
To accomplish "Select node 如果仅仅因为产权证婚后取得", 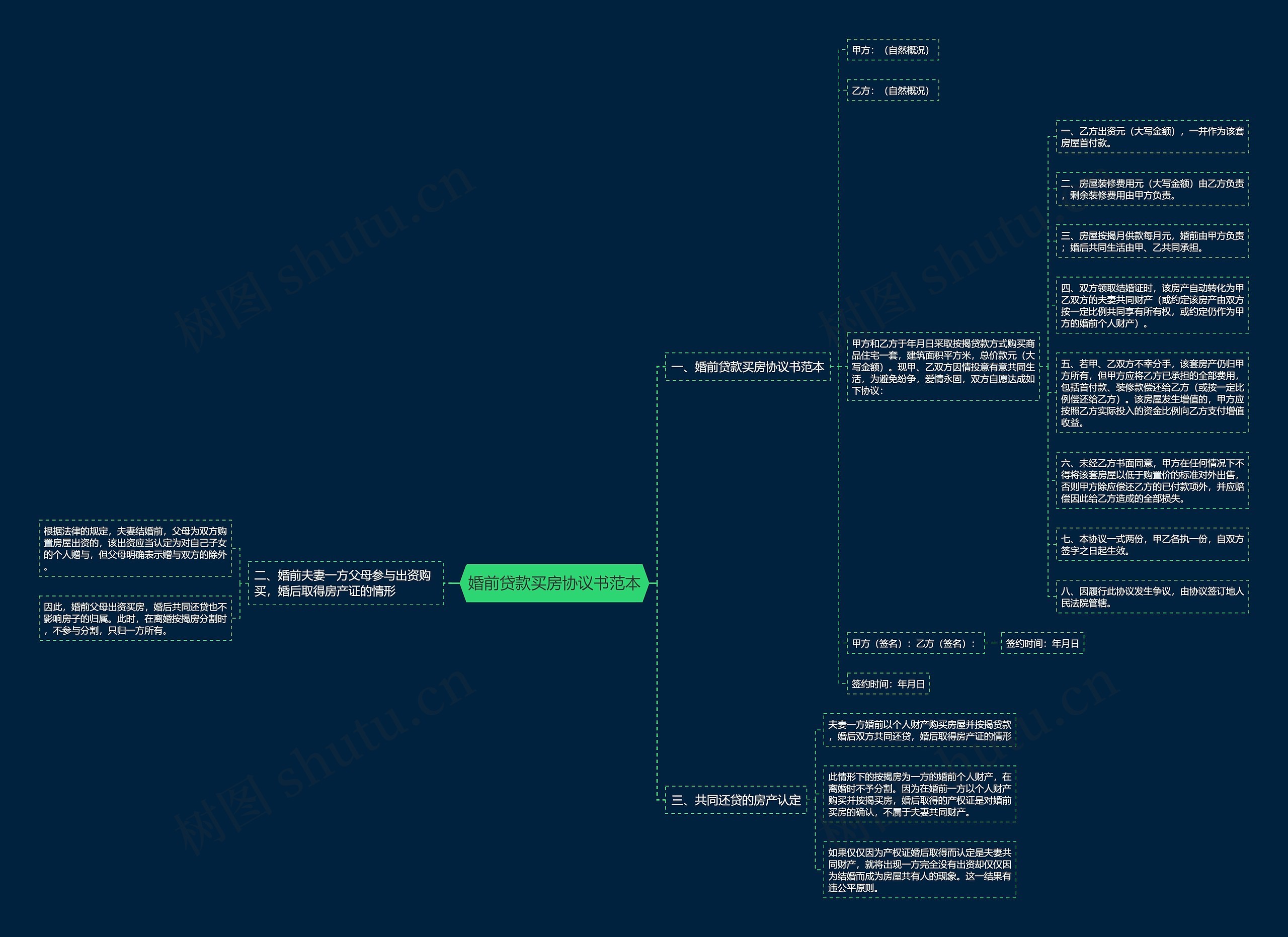I will click(x=919, y=870).
